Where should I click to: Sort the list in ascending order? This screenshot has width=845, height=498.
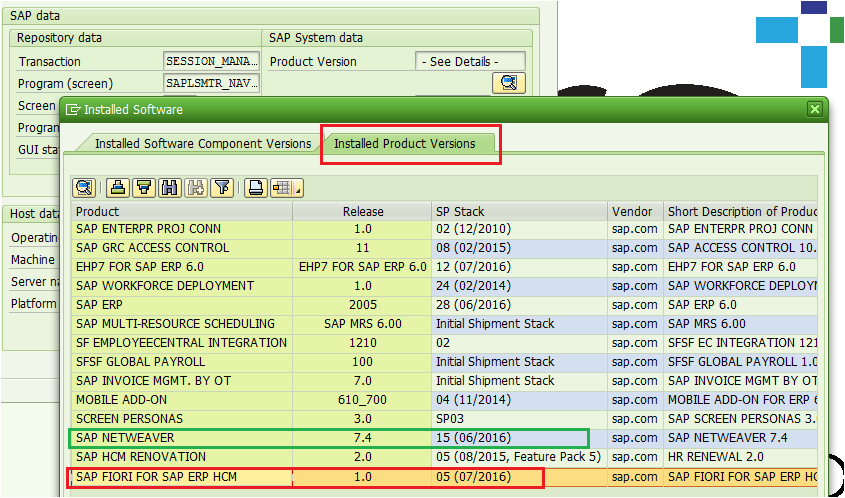[118, 188]
